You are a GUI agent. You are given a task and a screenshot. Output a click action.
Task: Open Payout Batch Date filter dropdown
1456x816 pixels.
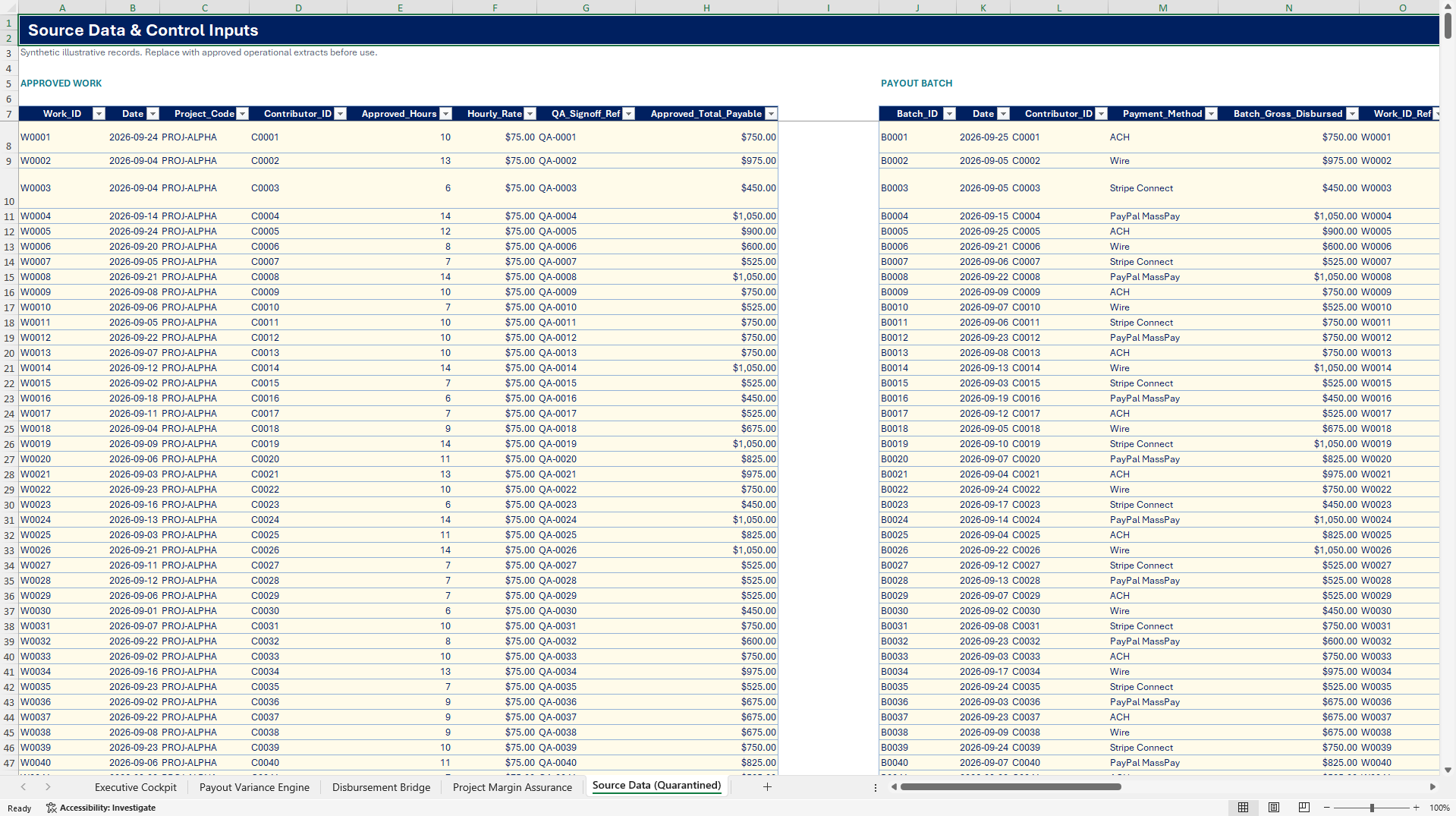point(1003,114)
